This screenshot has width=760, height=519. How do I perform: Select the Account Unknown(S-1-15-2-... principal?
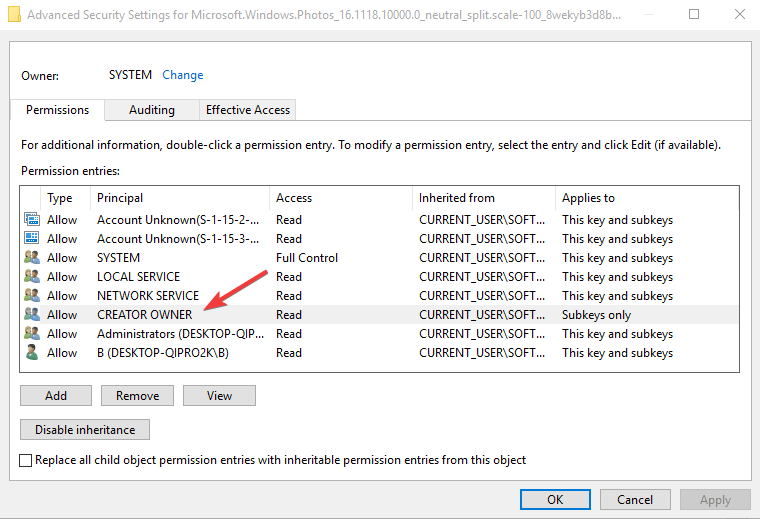[x=178, y=220]
